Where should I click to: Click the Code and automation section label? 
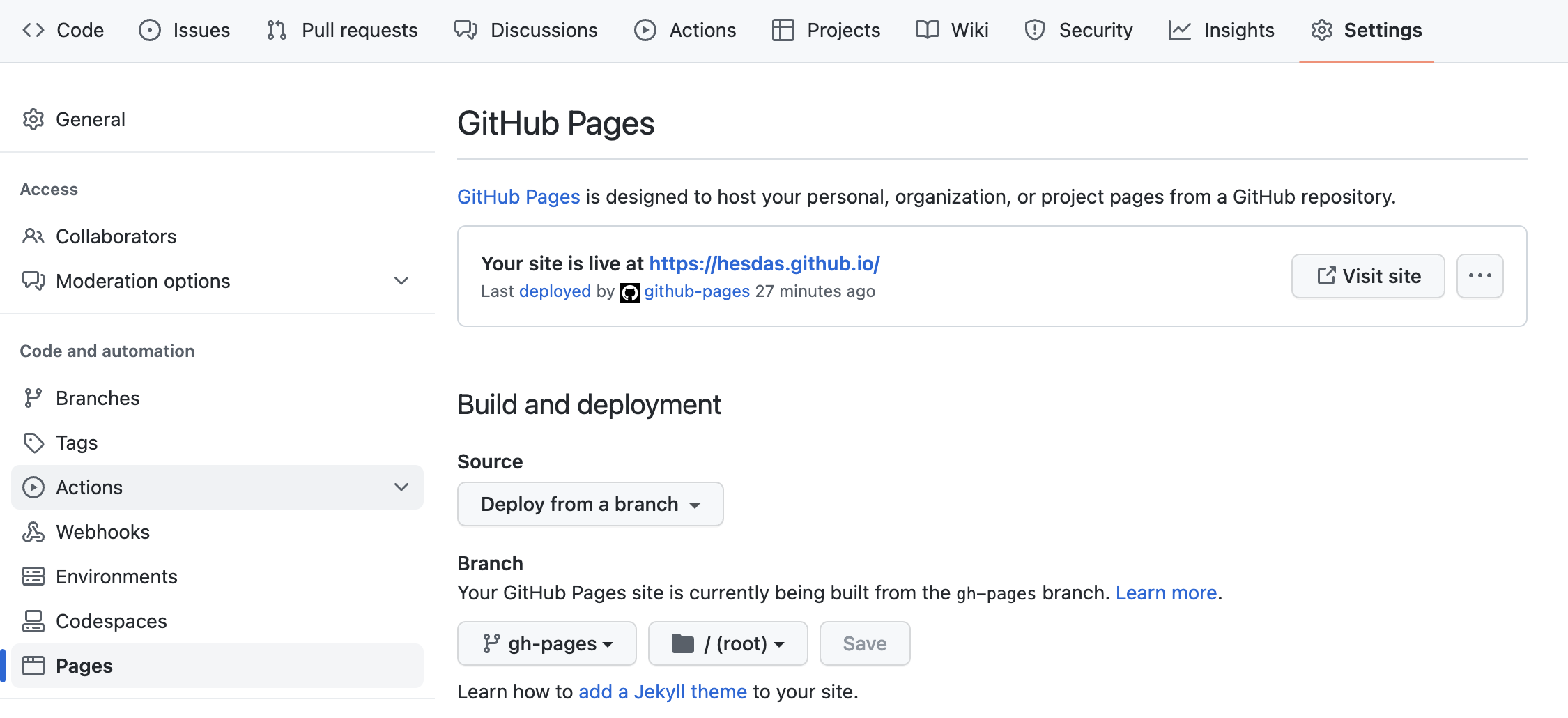(107, 351)
